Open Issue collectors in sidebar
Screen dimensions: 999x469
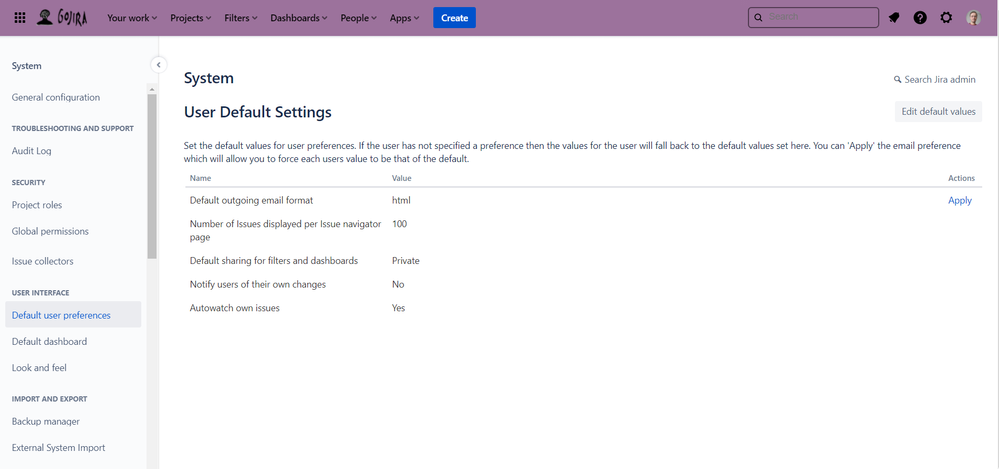(x=43, y=261)
